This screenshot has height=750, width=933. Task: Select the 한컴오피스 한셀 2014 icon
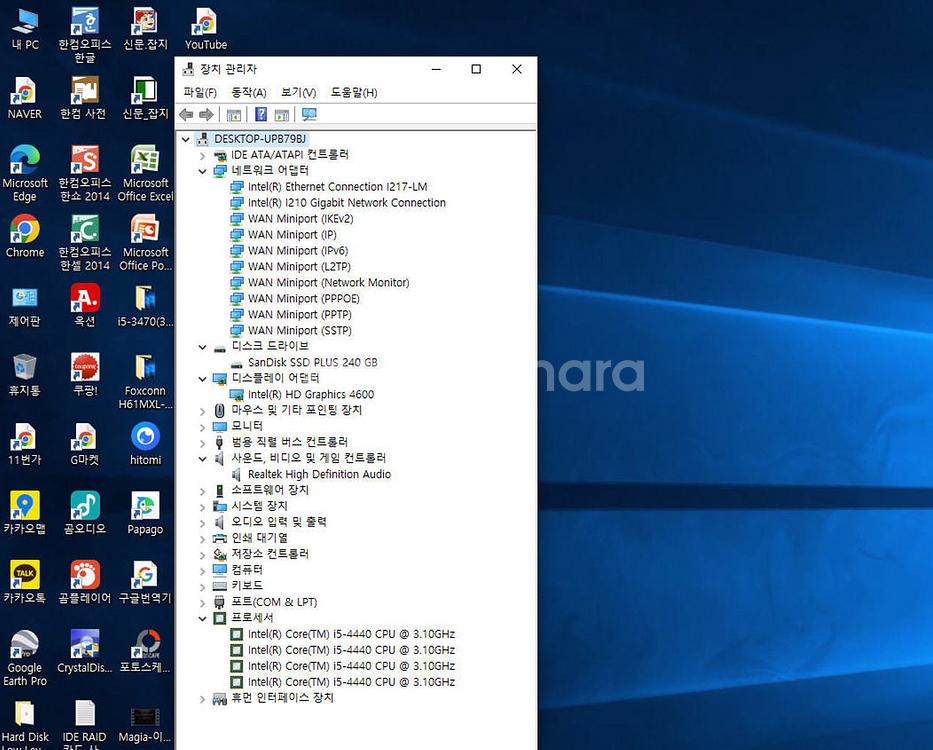coord(84,243)
